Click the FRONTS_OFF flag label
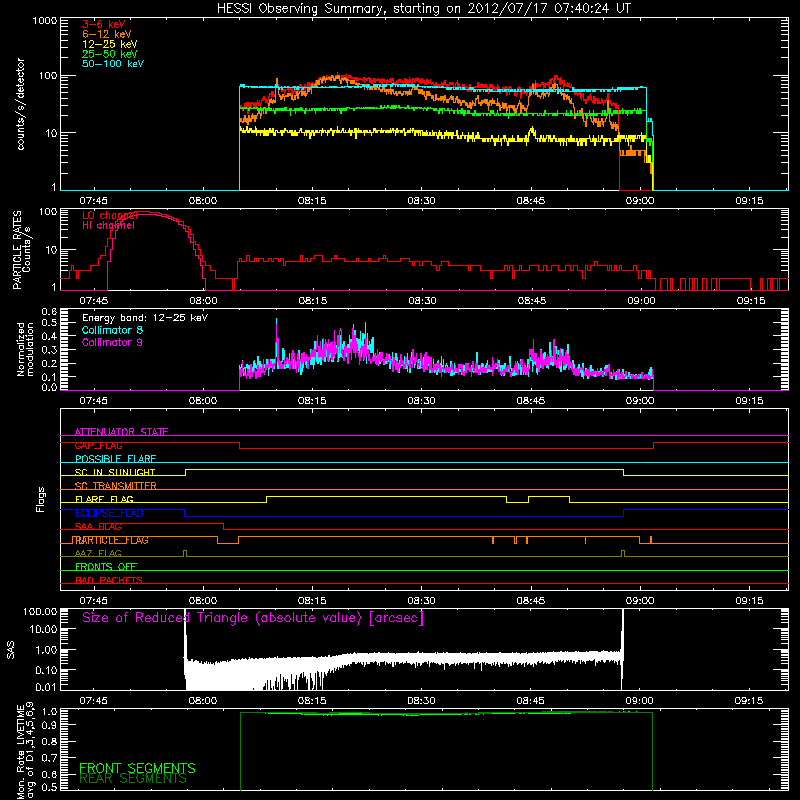Viewport: 800px width, 800px height. point(106,566)
